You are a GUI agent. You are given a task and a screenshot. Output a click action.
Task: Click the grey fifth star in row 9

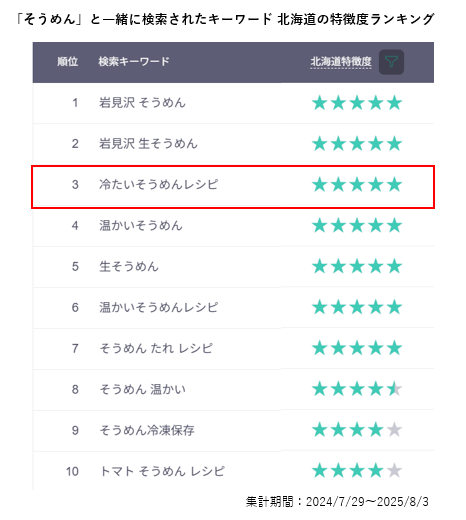pyautogui.click(x=395, y=430)
